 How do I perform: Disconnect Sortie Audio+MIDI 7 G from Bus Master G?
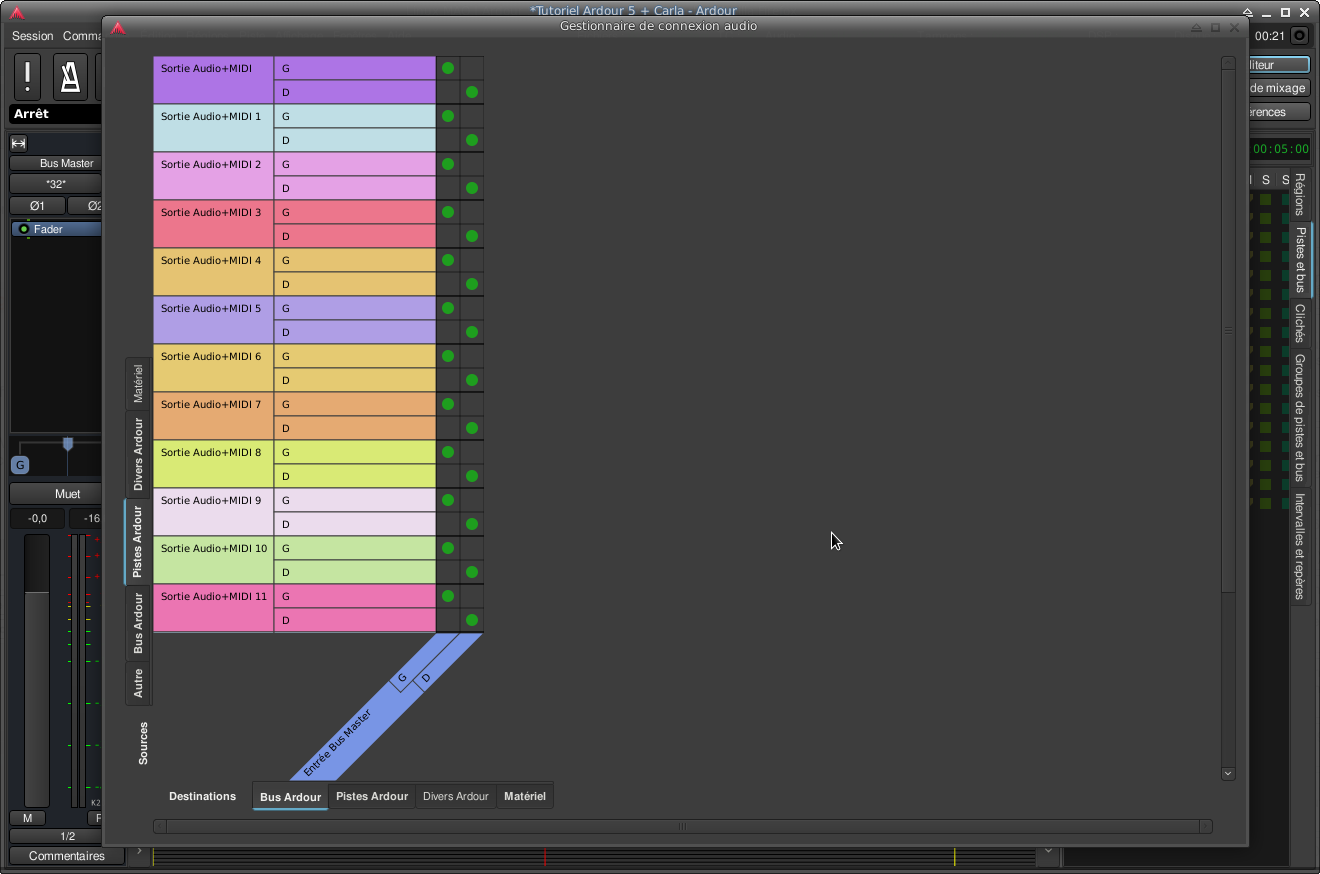(x=448, y=404)
